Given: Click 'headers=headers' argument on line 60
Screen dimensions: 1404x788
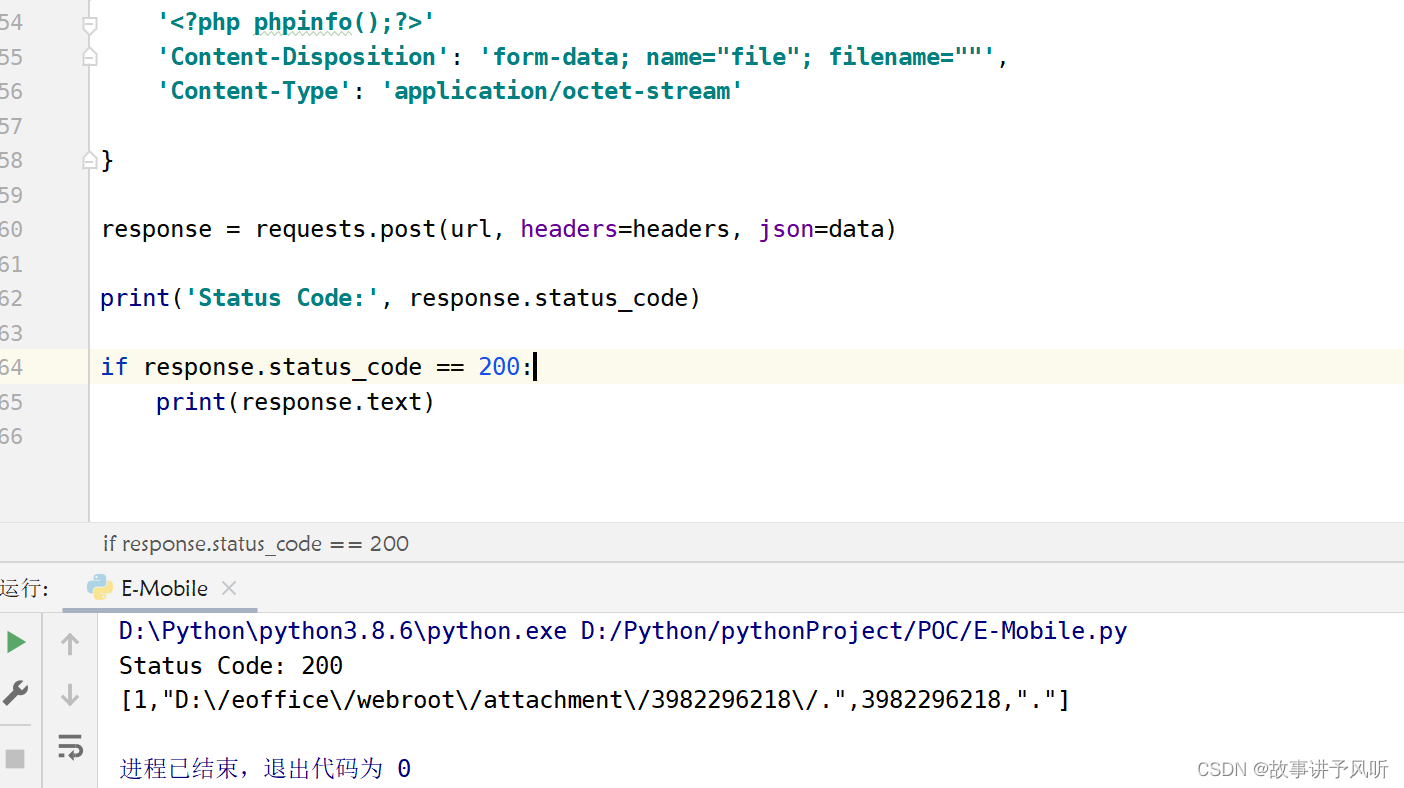Looking at the screenshot, I should [x=625, y=229].
